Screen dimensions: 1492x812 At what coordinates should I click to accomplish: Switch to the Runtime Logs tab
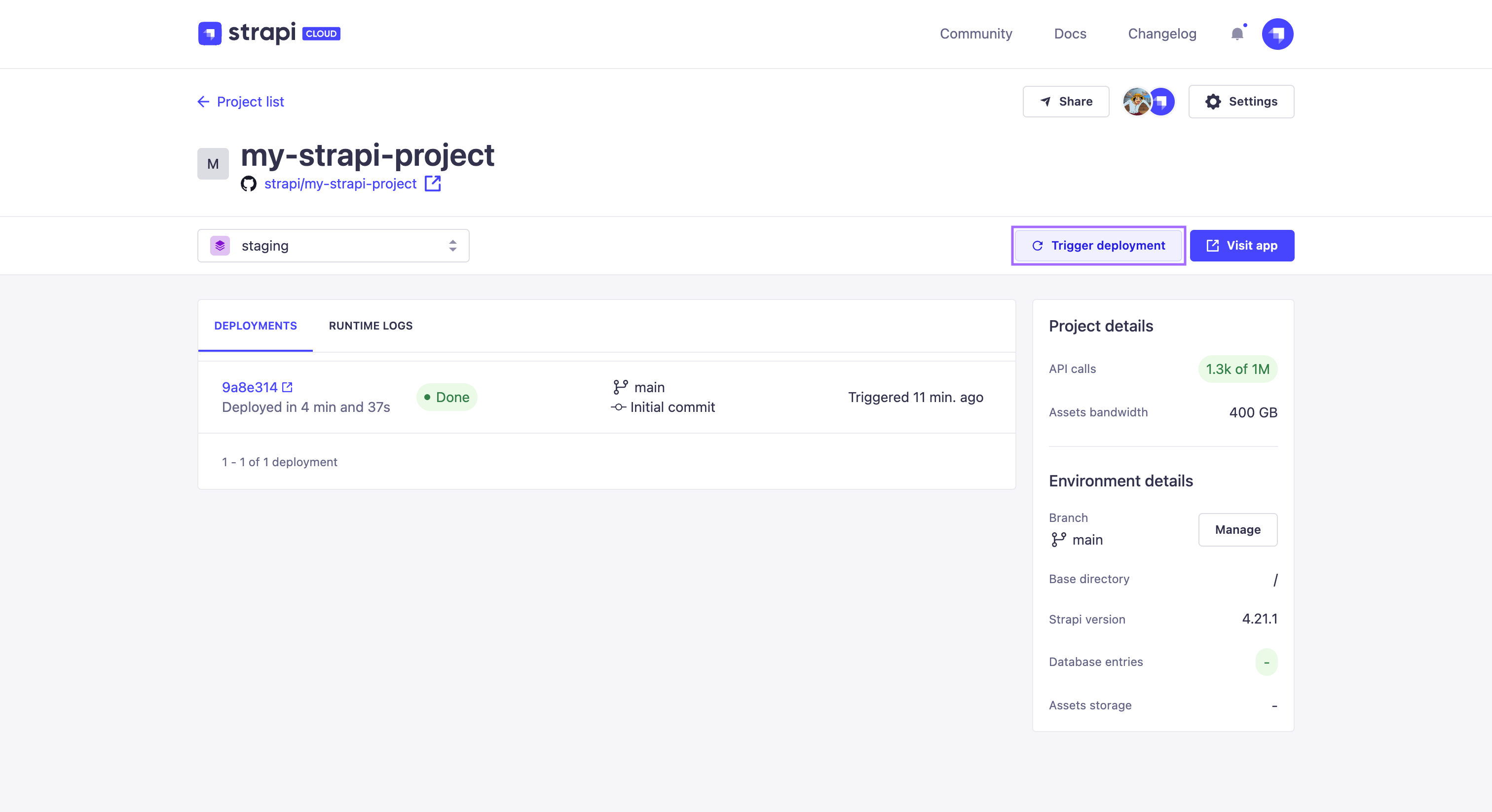[x=371, y=326]
